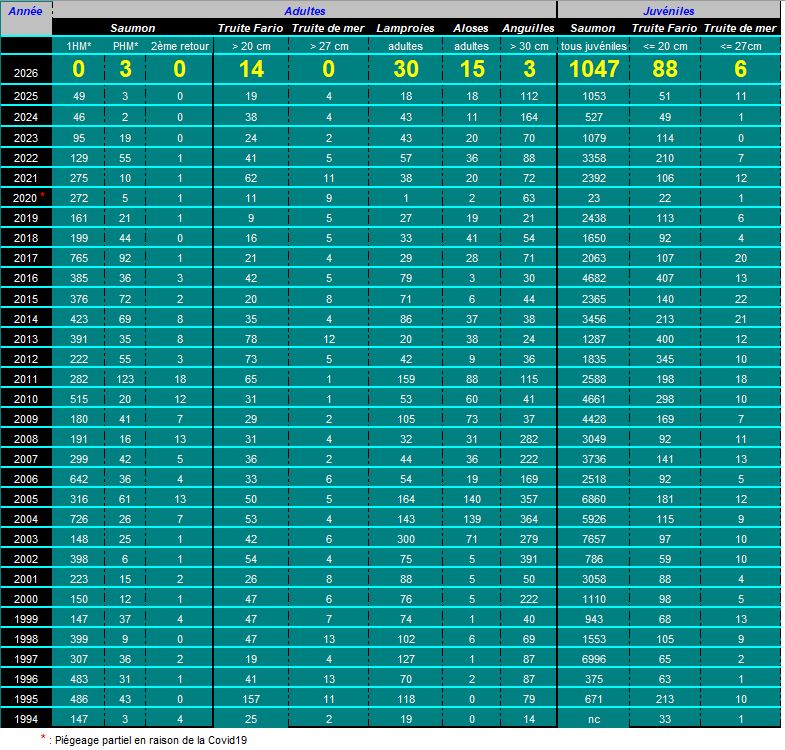785x750 pixels.
Task: Click the PHM* column header
Action: click(125, 46)
